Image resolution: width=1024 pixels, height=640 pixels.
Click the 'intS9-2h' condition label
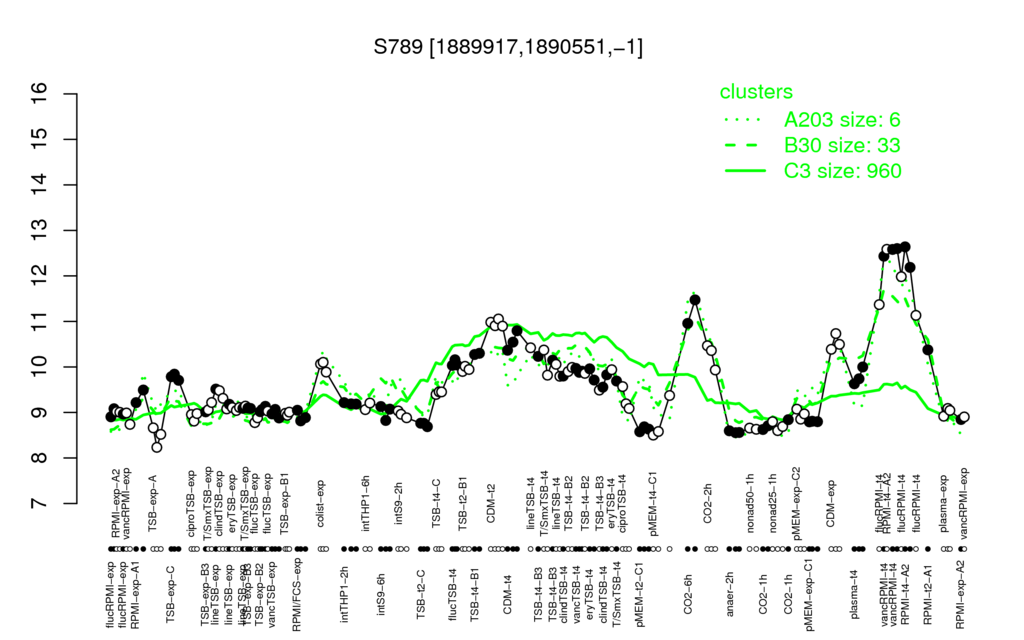(x=399, y=504)
